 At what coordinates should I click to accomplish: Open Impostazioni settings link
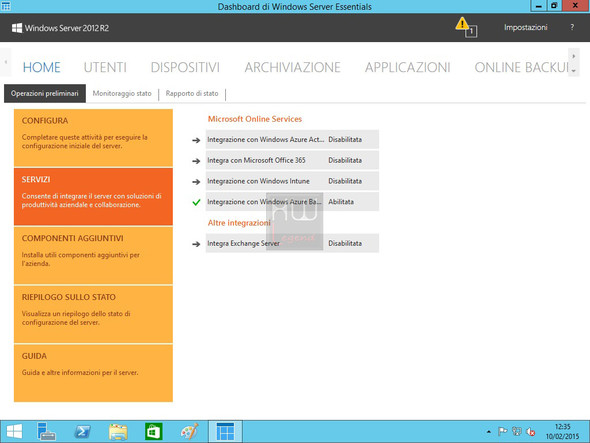point(525,27)
